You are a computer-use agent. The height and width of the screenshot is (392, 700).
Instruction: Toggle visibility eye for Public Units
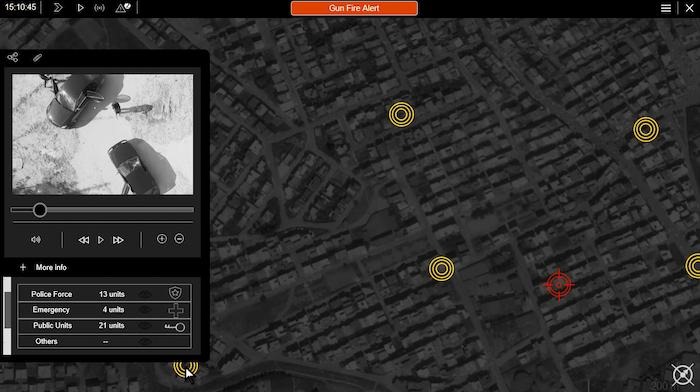(x=144, y=325)
